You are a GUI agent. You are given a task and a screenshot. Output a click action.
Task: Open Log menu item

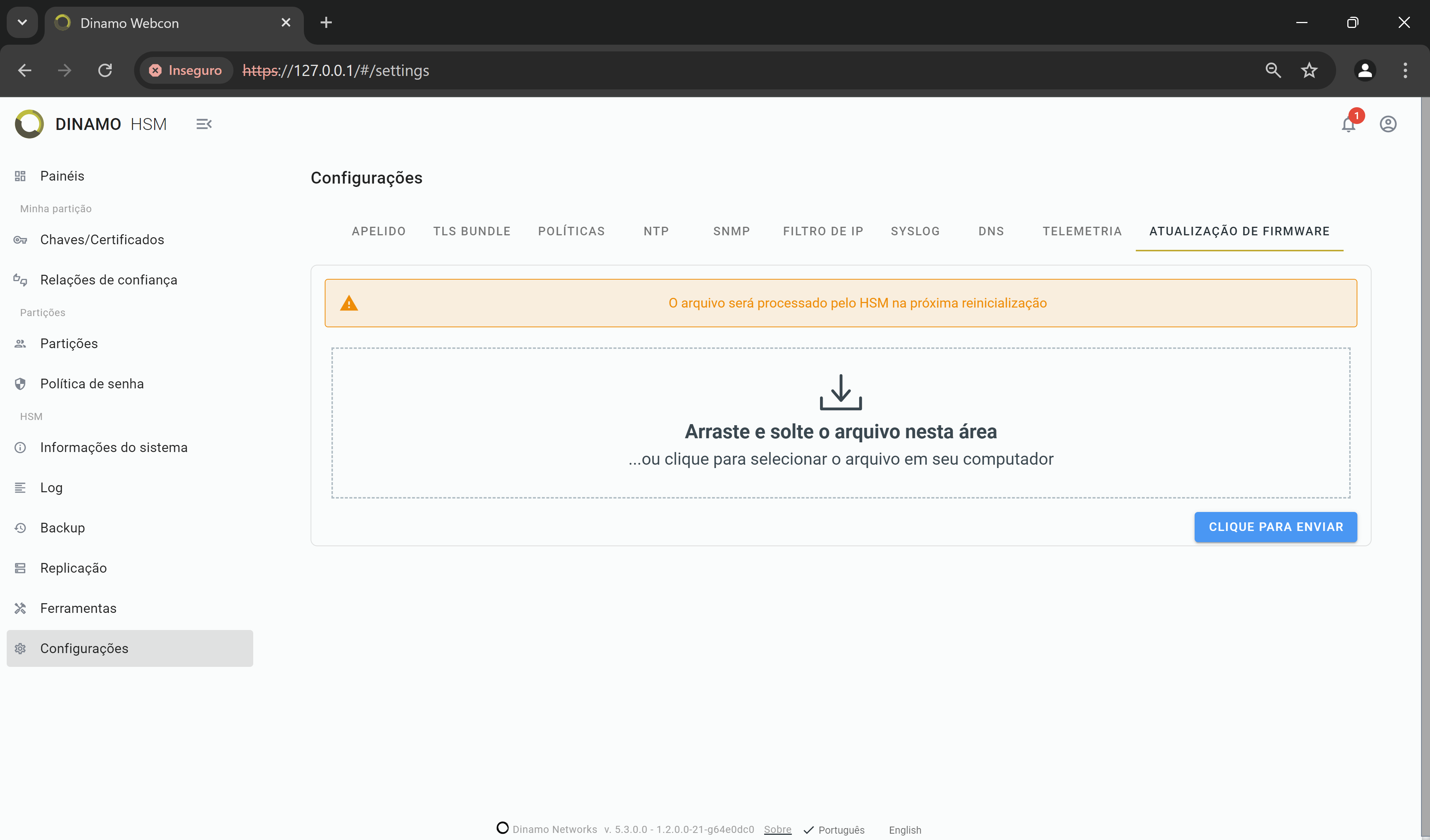[x=130, y=487]
